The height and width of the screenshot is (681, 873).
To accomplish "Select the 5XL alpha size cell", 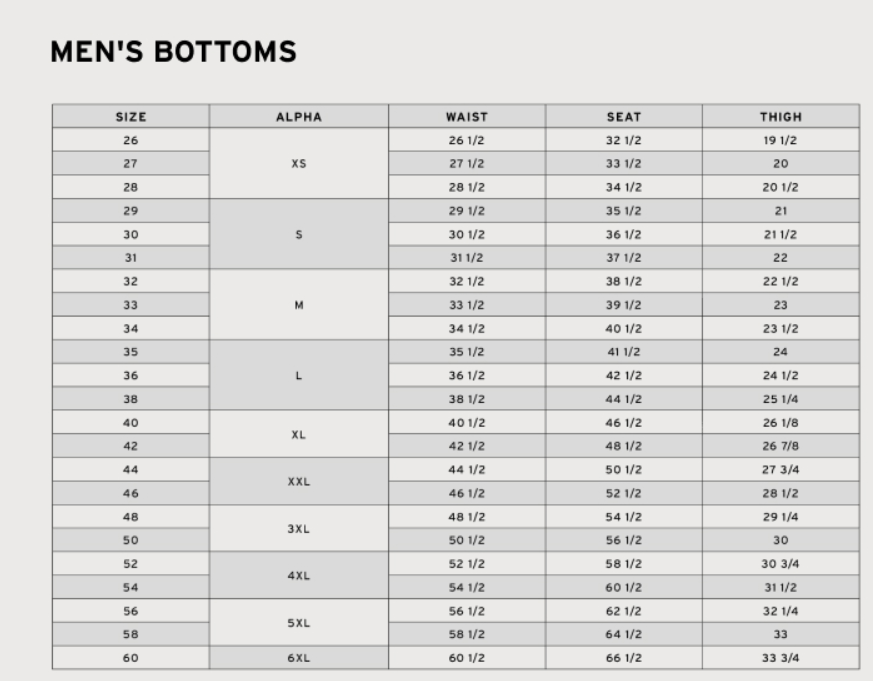I will tap(298, 622).
